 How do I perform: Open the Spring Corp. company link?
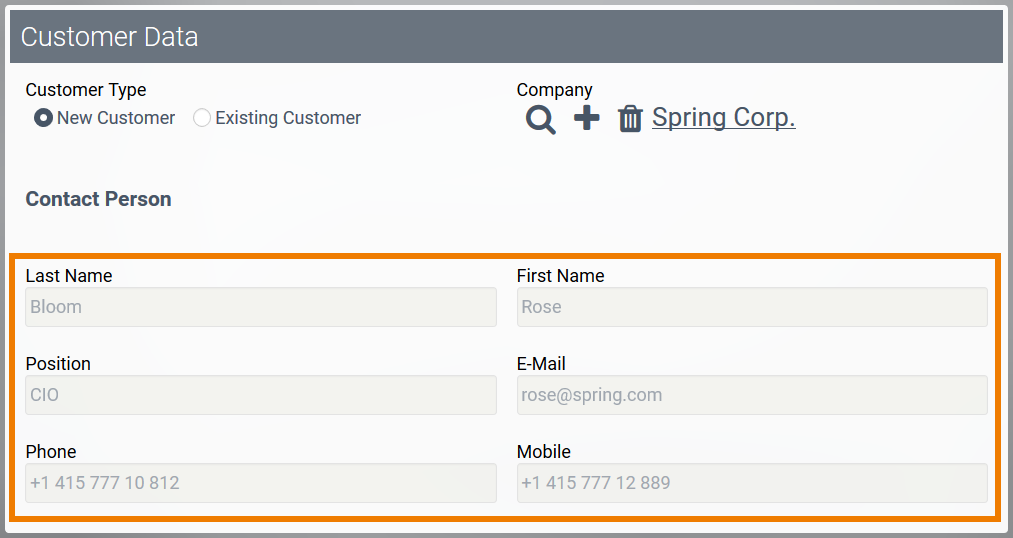coord(723,118)
